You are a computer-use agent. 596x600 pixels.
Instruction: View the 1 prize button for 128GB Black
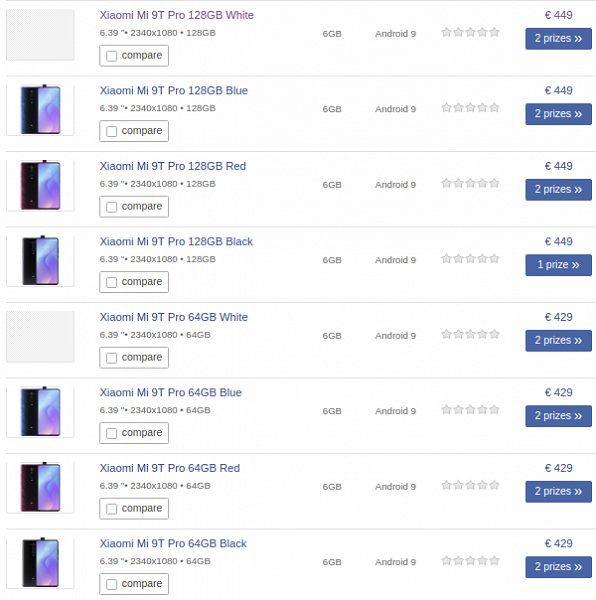click(x=558, y=265)
